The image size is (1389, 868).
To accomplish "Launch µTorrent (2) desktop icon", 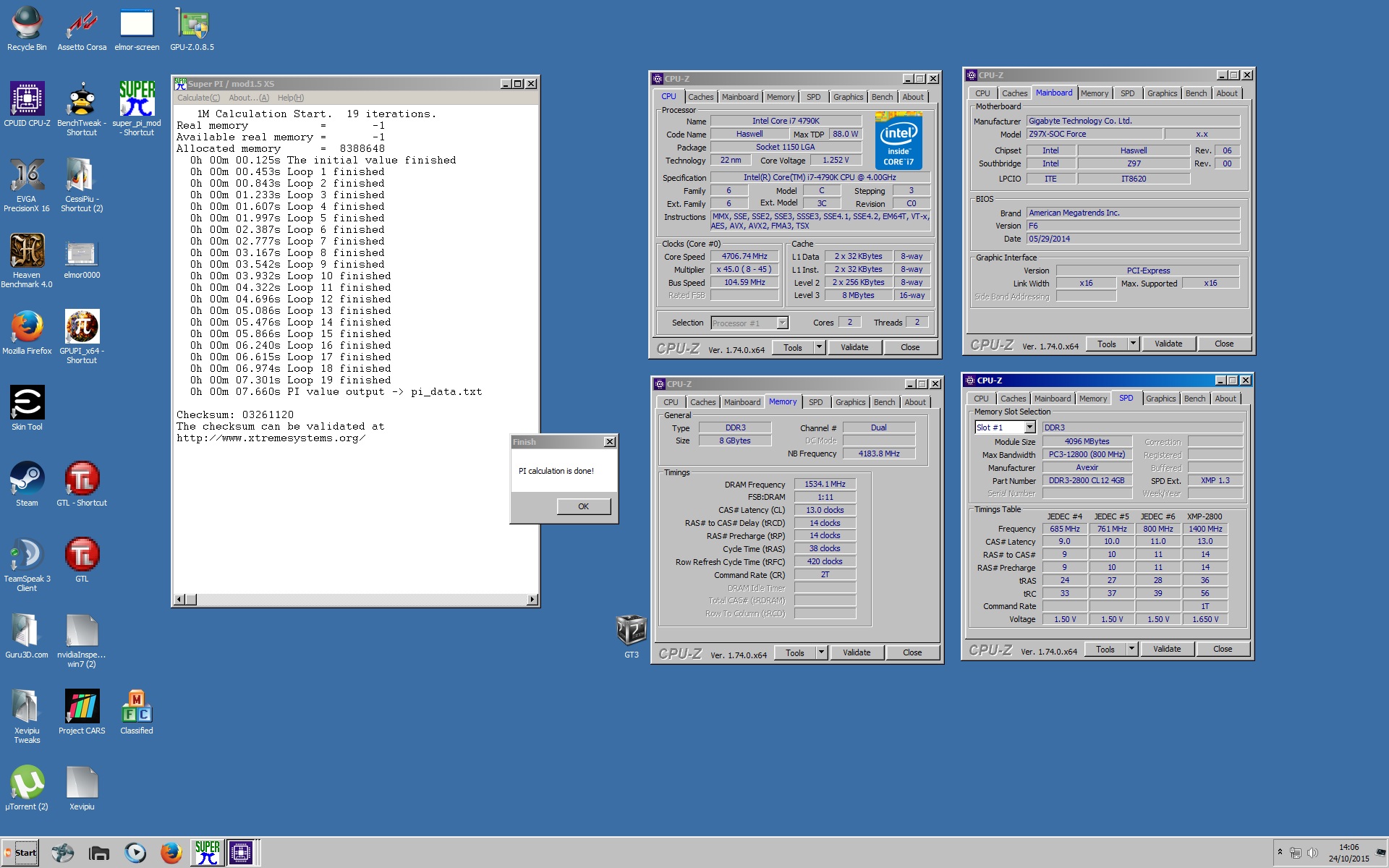I will (x=27, y=788).
